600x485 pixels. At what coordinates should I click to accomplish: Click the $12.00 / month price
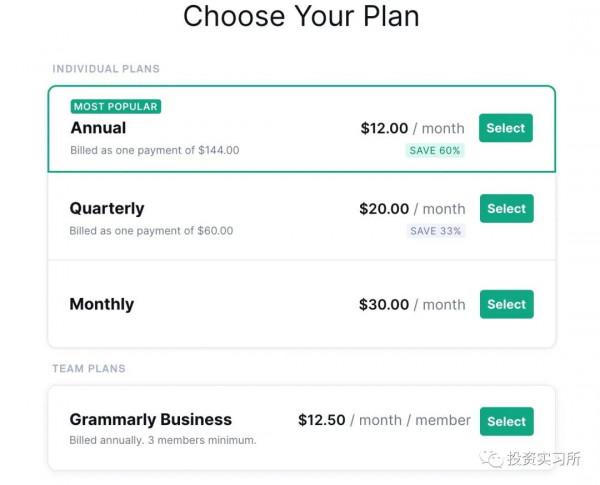pos(412,128)
